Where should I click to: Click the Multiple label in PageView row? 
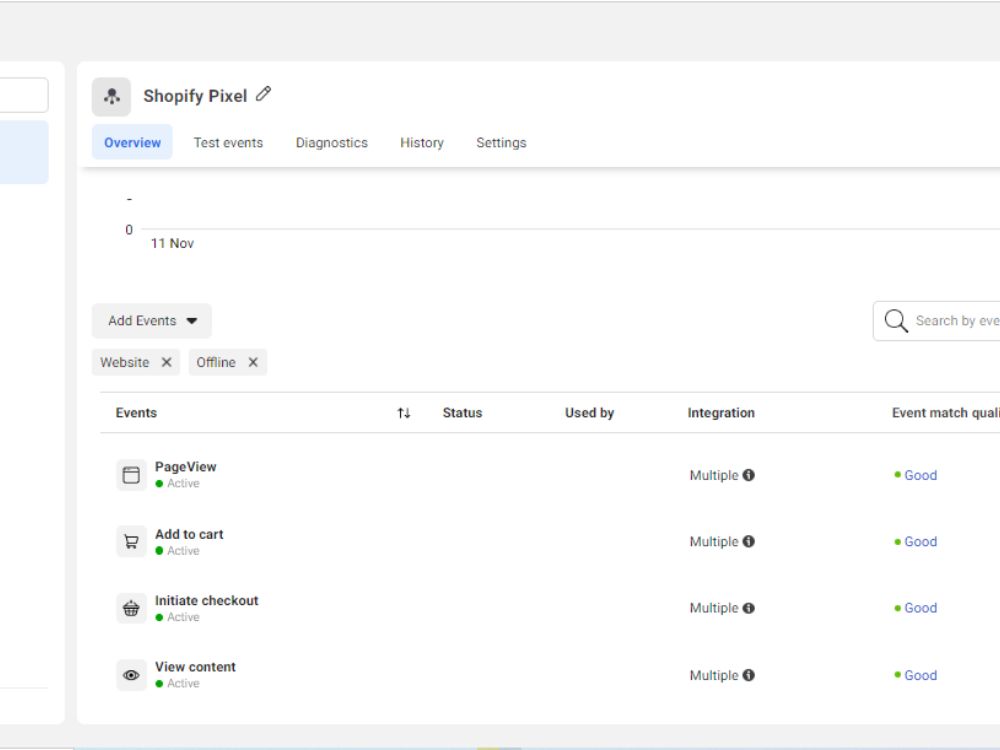click(x=714, y=475)
